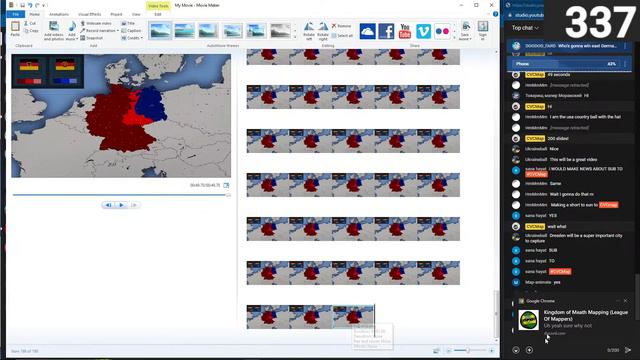Click the chat send arrow button
This screenshot has width=640, height=360.
point(628,350)
